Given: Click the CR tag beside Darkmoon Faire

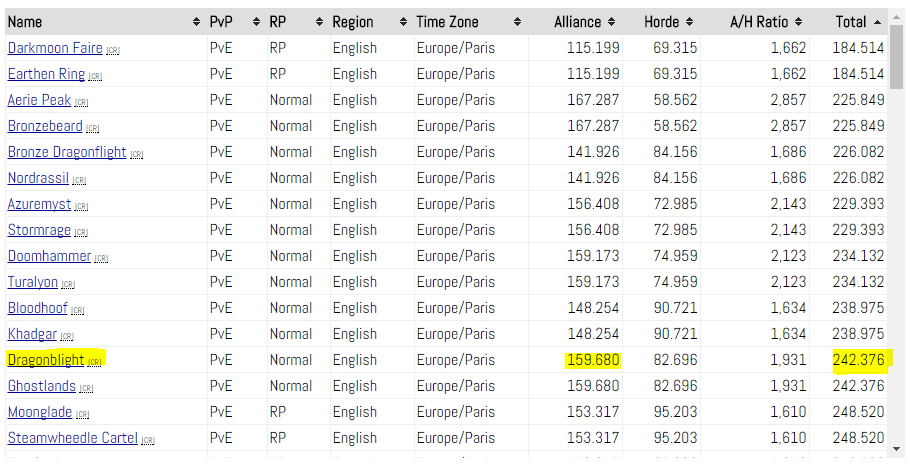Looking at the screenshot, I should point(113,50).
